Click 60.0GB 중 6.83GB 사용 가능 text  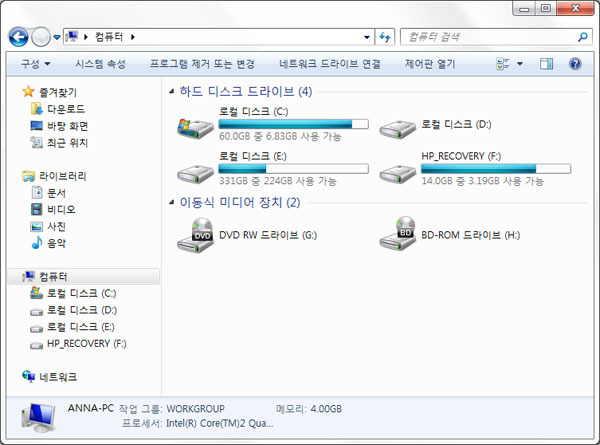(280, 136)
